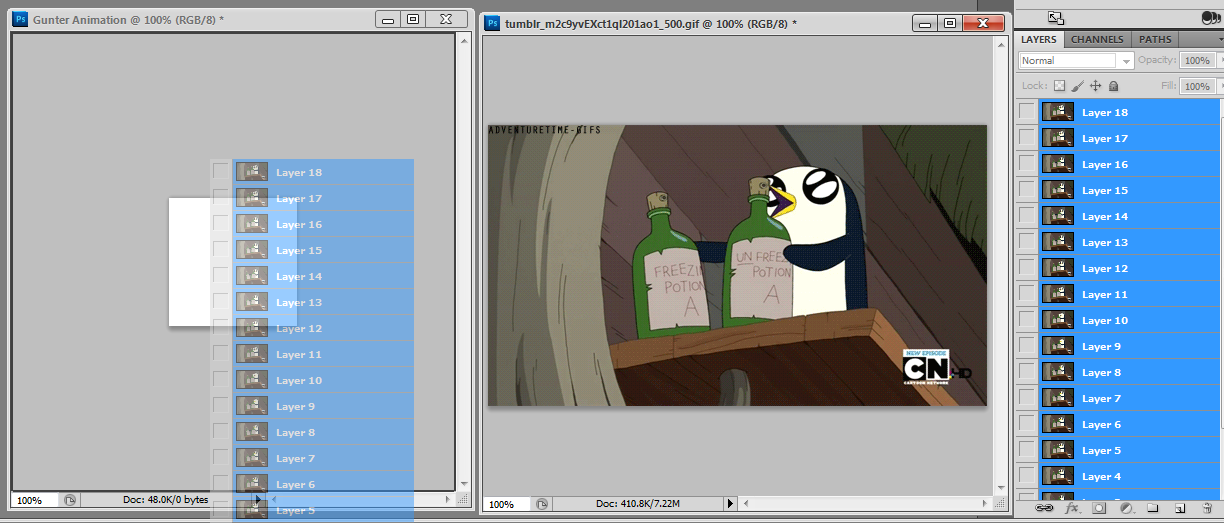Toggle visibility of Layer 15
The image size is (1224, 523).
pos(1027,190)
